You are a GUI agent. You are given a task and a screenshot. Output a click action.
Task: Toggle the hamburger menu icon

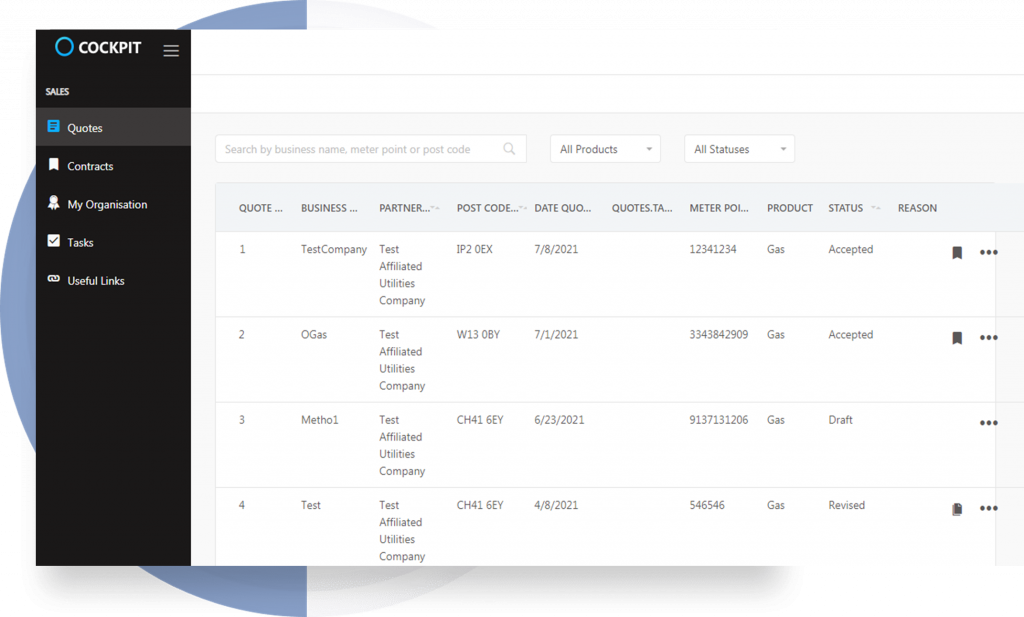(x=171, y=50)
